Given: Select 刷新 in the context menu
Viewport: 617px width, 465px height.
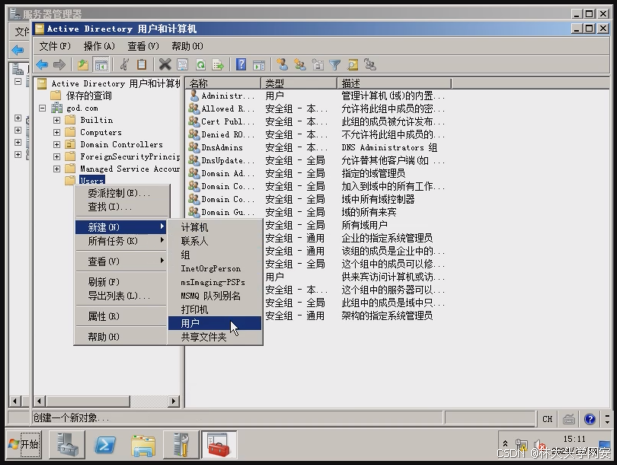Looking at the screenshot, I should coord(121,282).
